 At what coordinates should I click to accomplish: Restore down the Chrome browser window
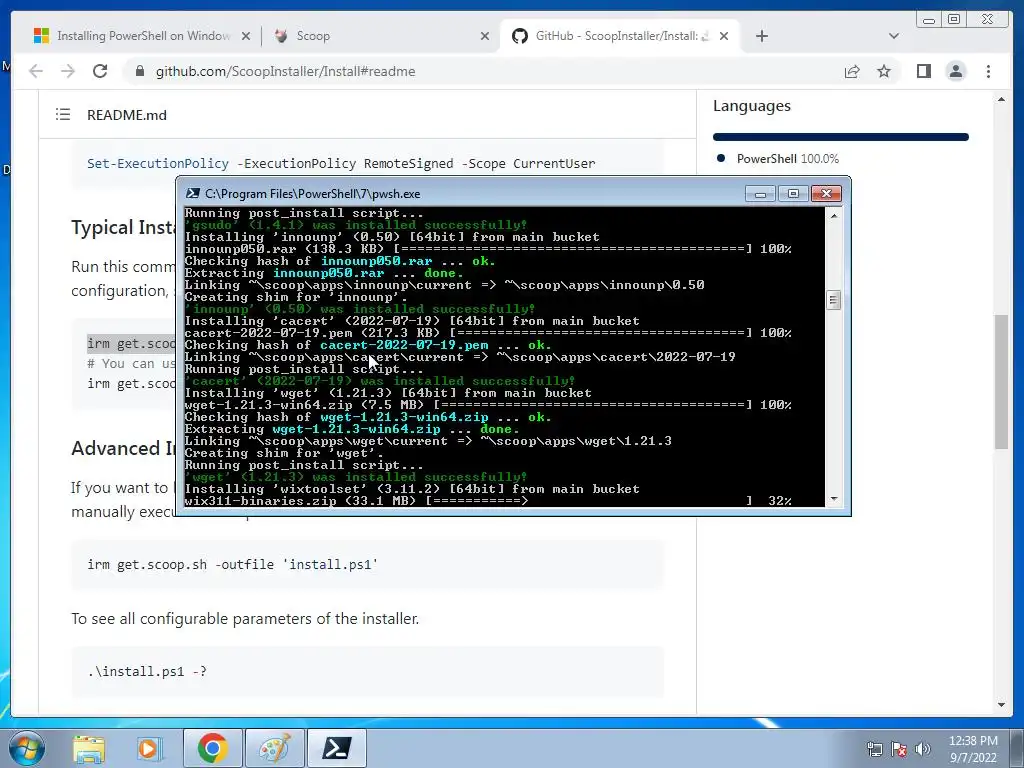pyautogui.click(x=954, y=20)
